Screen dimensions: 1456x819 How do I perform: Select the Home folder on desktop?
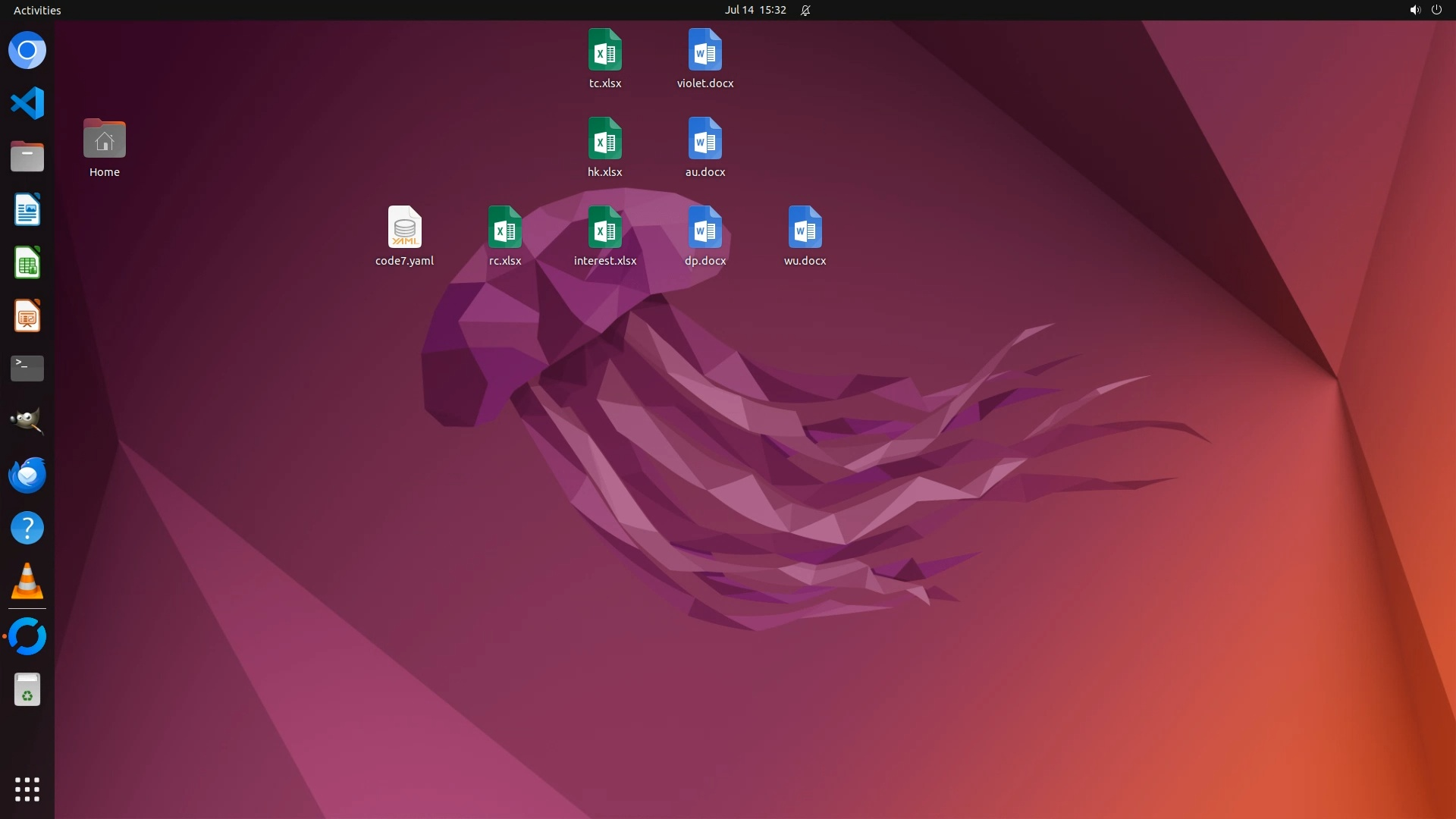pyautogui.click(x=105, y=140)
